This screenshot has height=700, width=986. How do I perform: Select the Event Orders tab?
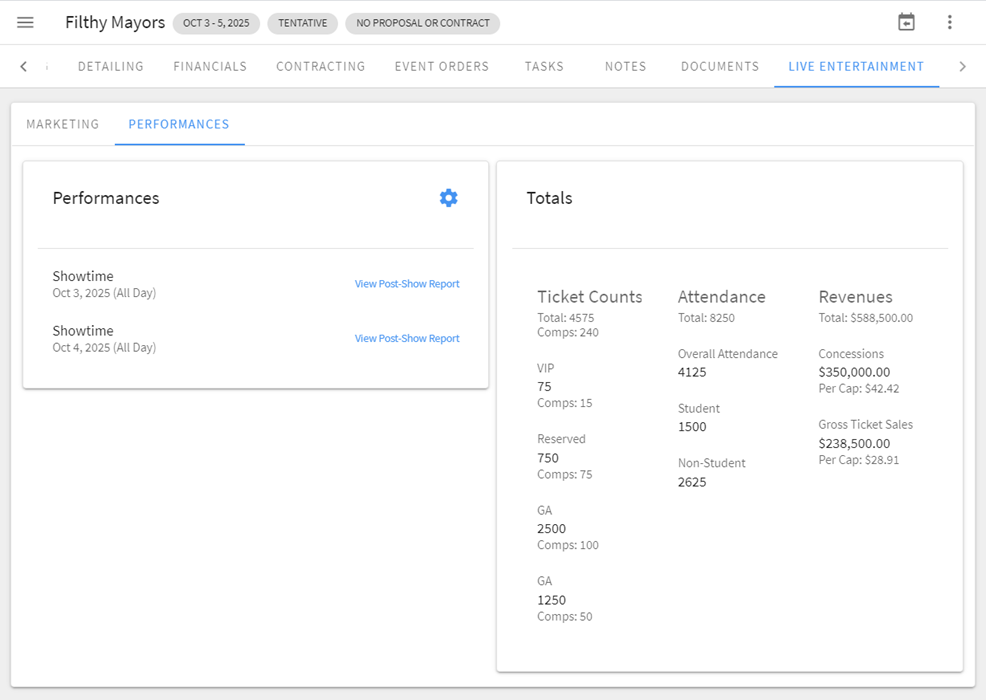(x=441, y=67)
